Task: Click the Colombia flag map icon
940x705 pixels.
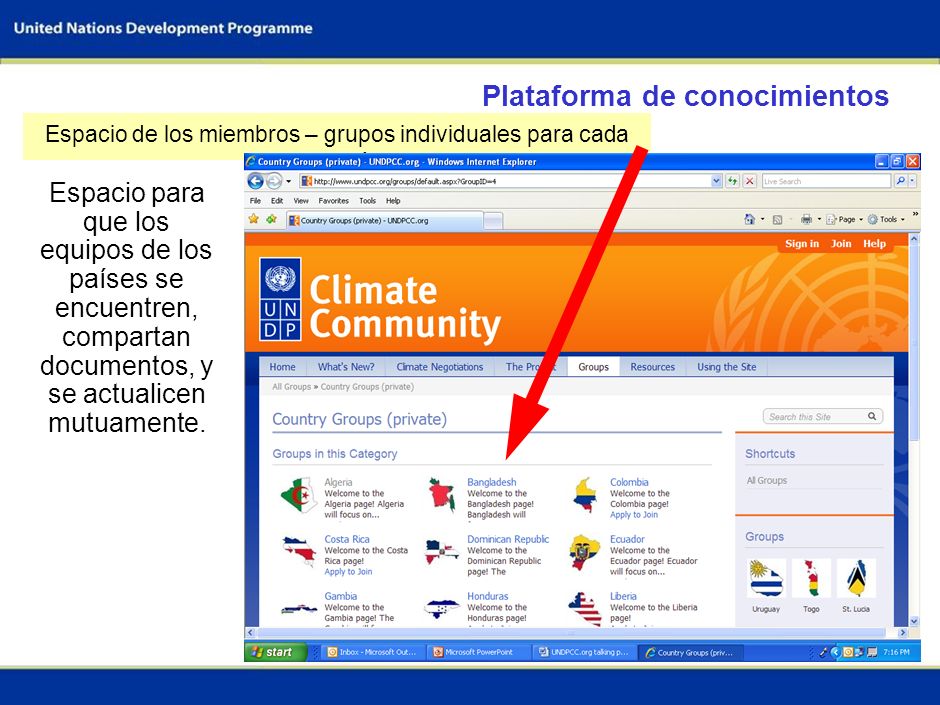Action: tap(585, 495)
